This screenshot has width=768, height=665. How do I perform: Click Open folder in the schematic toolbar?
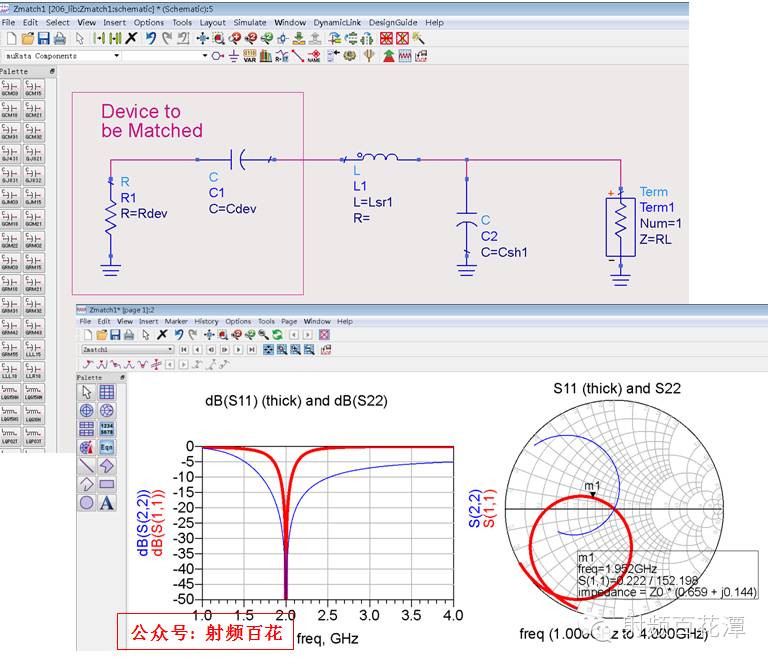coord(28,38)
